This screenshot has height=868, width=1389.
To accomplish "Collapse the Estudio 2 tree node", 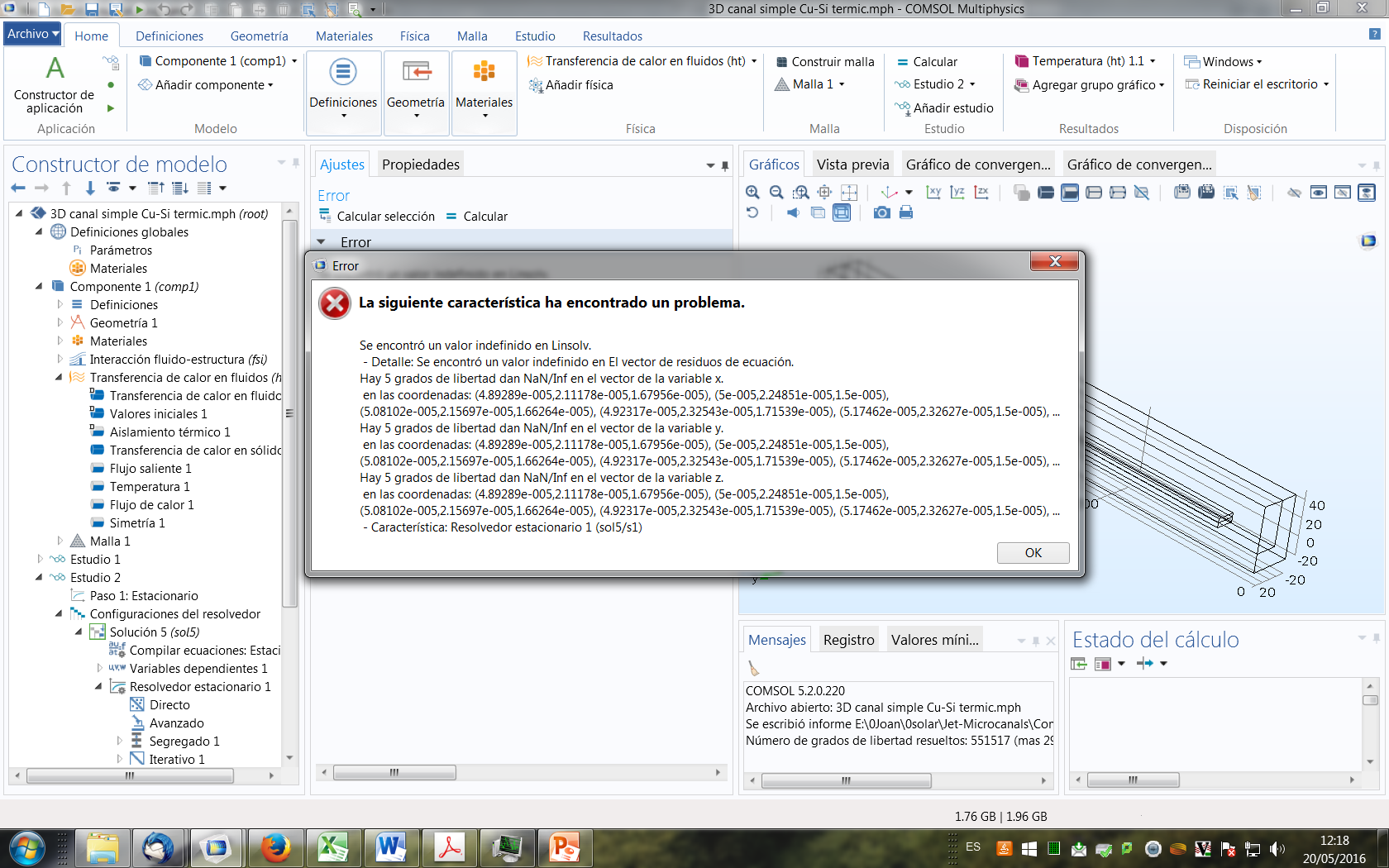I will click(x=39, y=577).
